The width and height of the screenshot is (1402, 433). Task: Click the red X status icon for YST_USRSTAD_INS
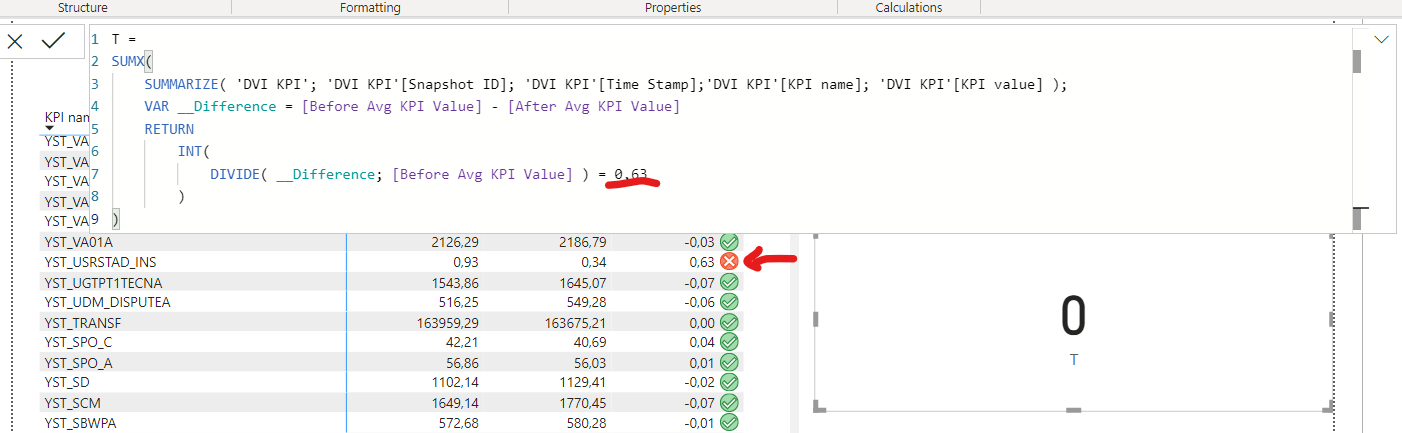729,261
